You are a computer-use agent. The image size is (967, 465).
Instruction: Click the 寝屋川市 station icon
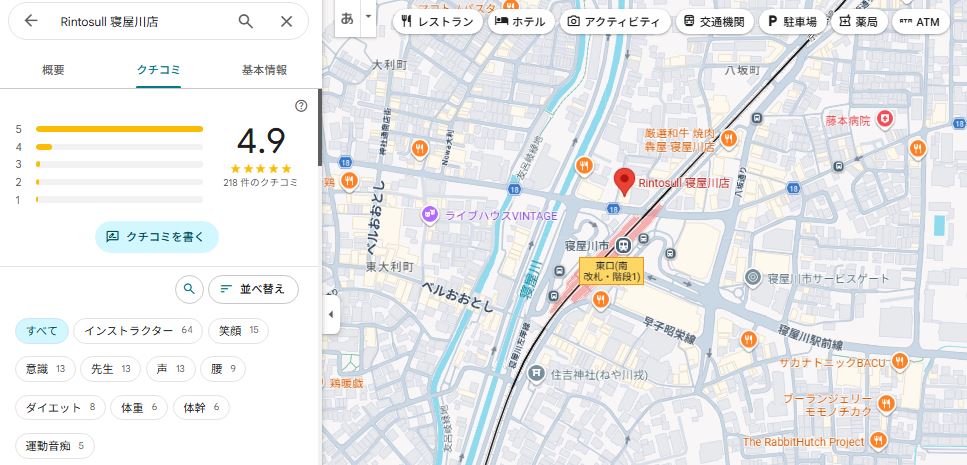tap(623, 244)
